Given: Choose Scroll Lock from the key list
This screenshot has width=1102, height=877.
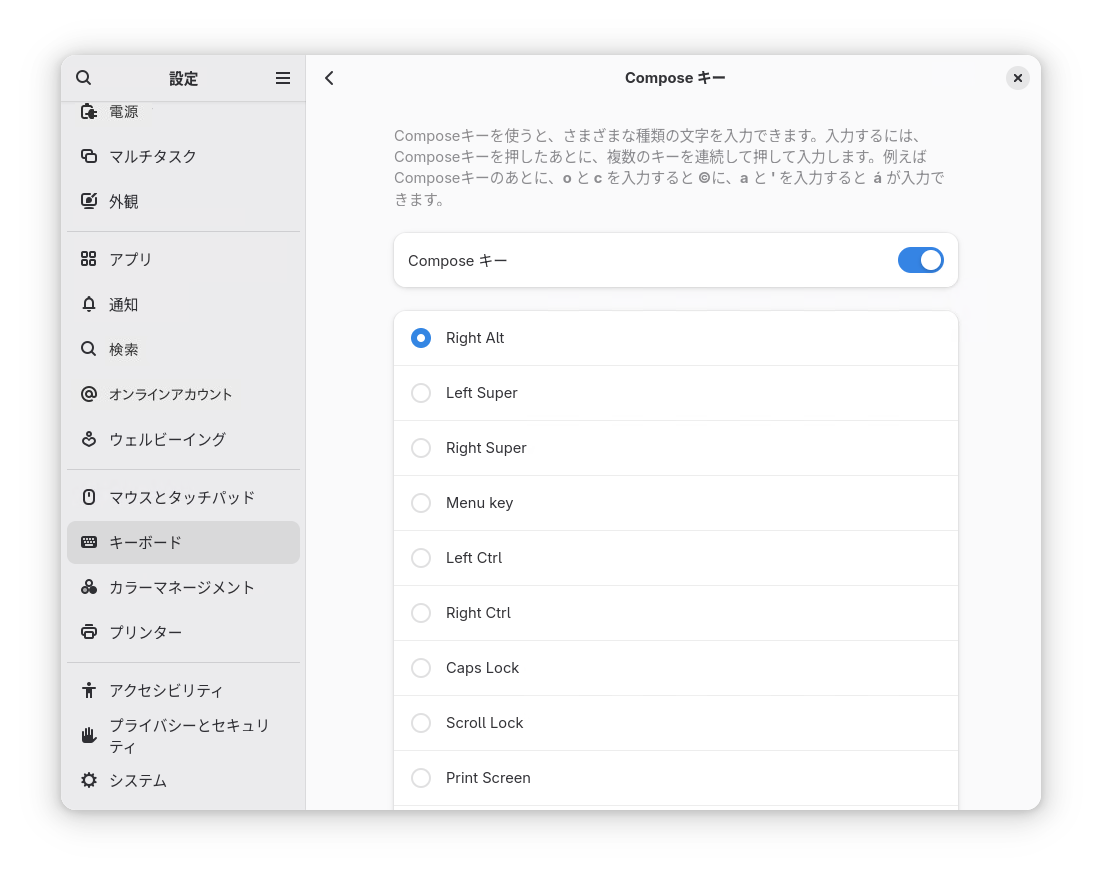Looking at the screenshot, I should click(x=421, y=723).
